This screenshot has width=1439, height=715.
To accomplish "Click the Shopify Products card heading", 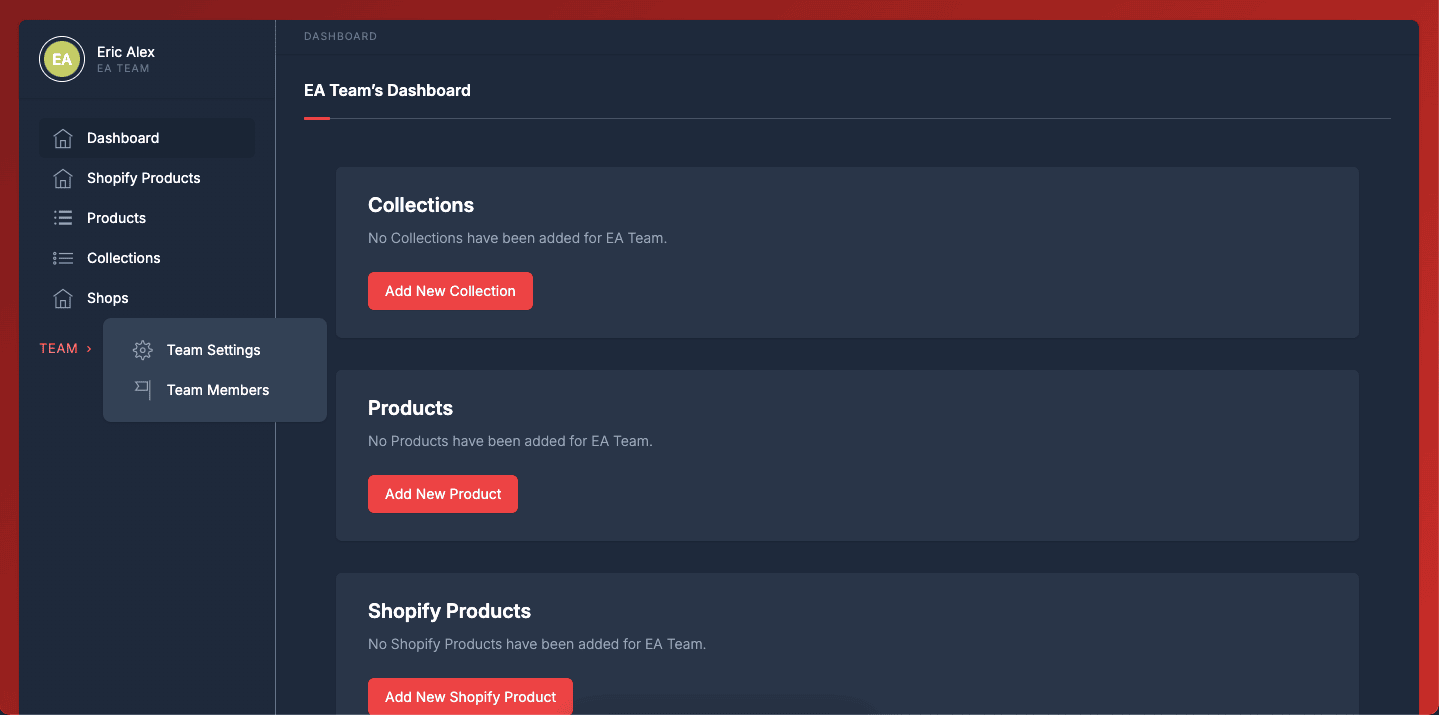I will coord(449,611).
